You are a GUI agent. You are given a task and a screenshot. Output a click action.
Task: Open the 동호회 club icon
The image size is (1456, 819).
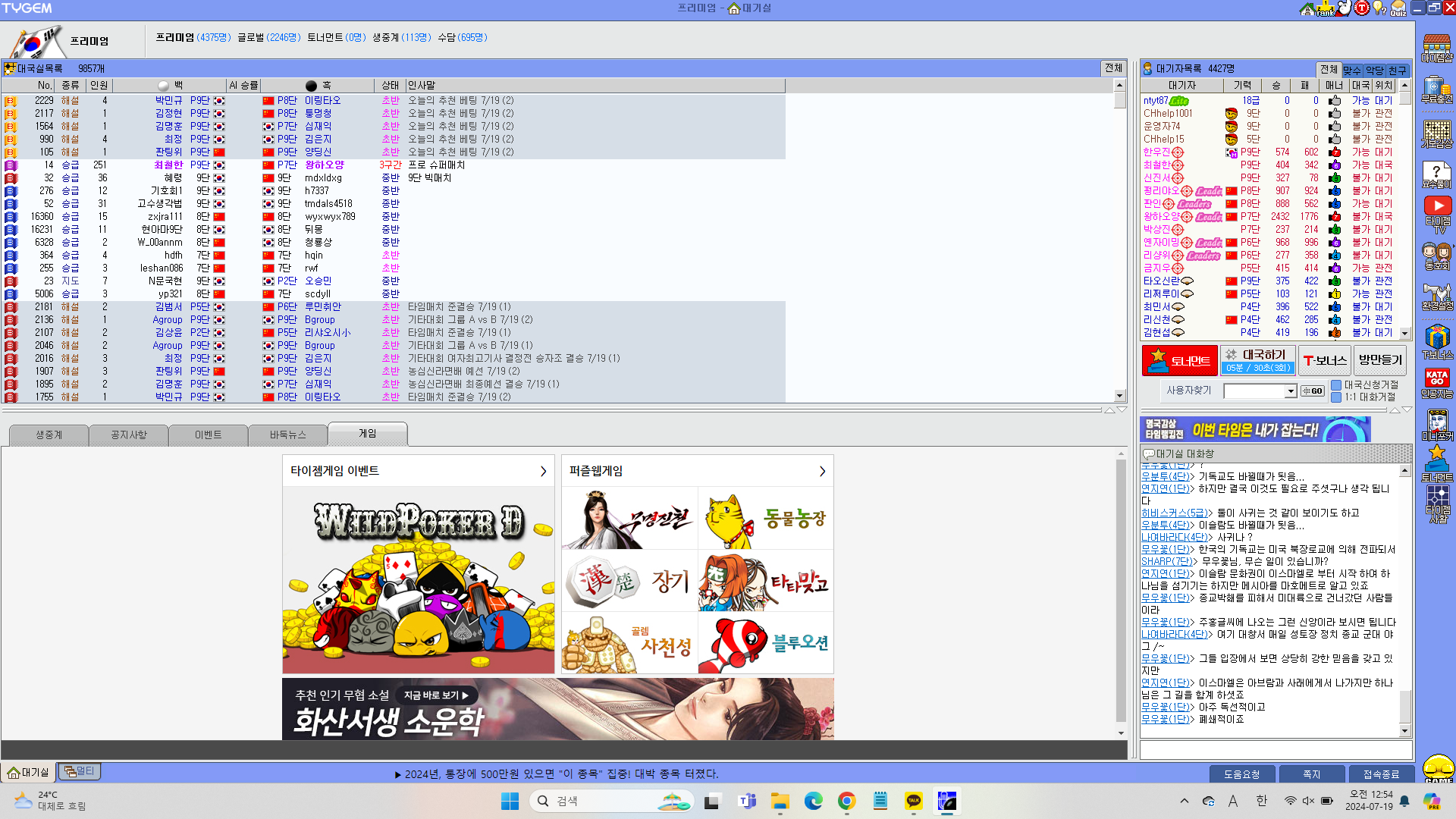click(1437, 256)
